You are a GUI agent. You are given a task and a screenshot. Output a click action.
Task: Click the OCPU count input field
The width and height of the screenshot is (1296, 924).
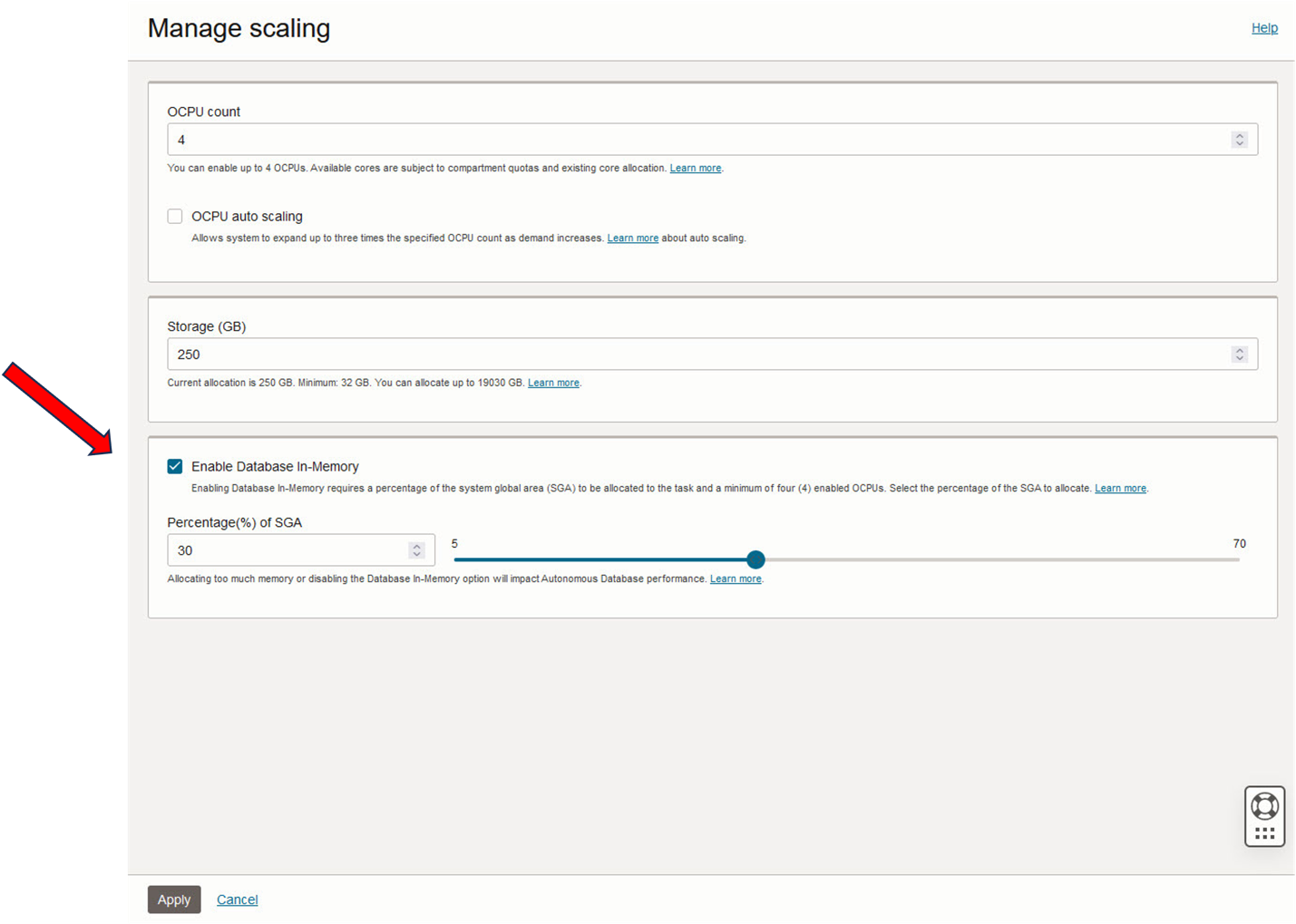pos(698,140)
